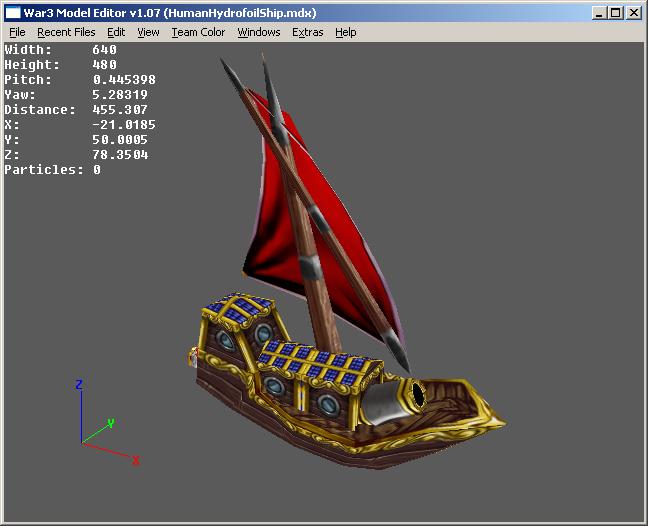Open the Windows menu
The height and width of the screenshot is (526, 648).
coord(259,32)
